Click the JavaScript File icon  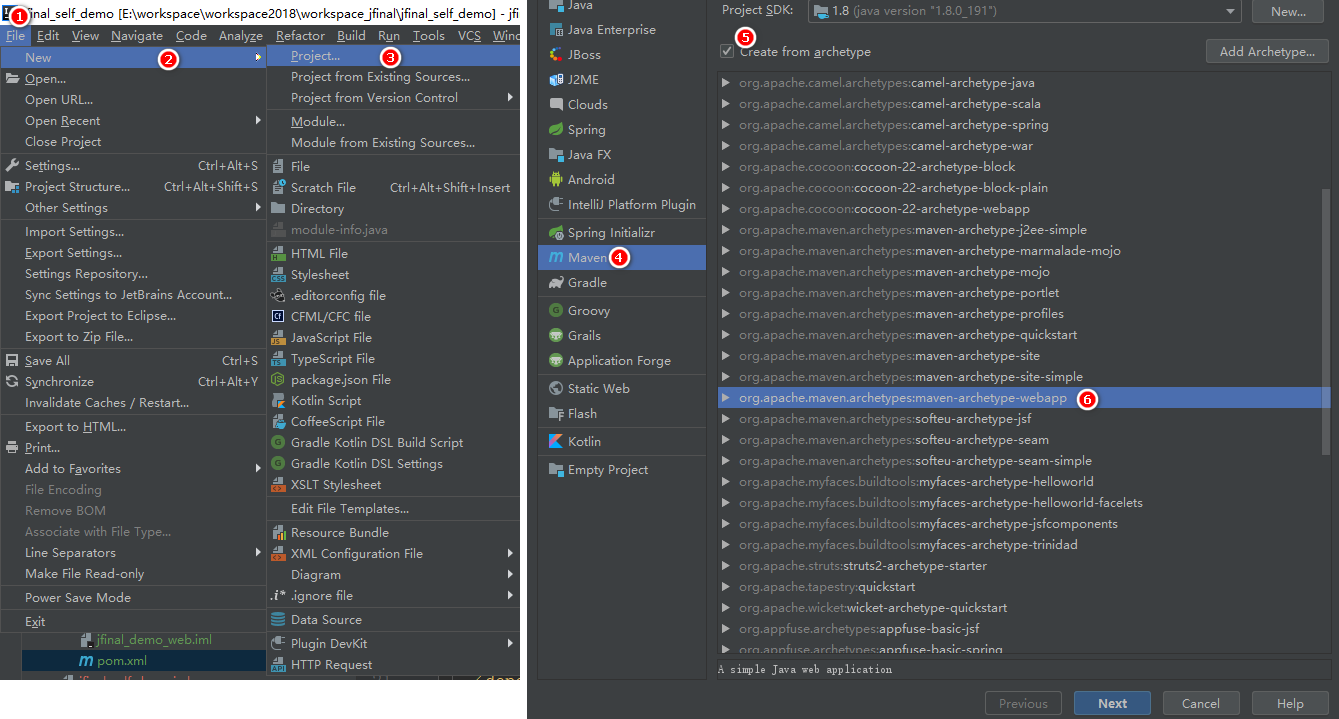tap(279, 337)
